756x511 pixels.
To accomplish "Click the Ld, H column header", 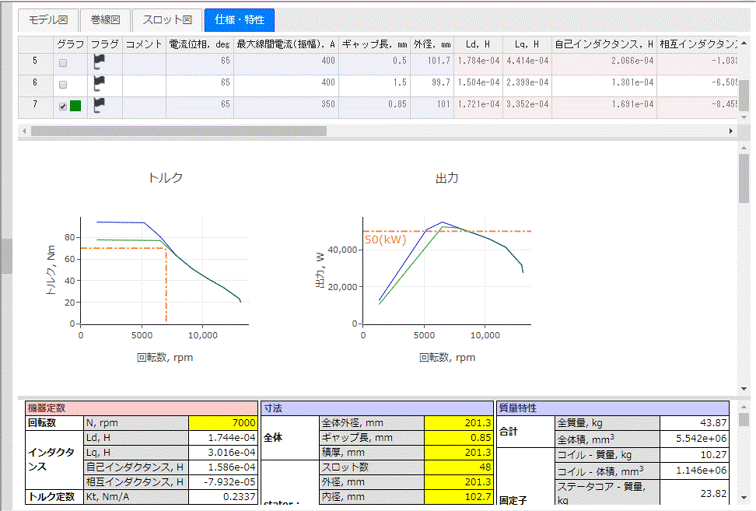I will pyautogui.click(x=478, y=44).
